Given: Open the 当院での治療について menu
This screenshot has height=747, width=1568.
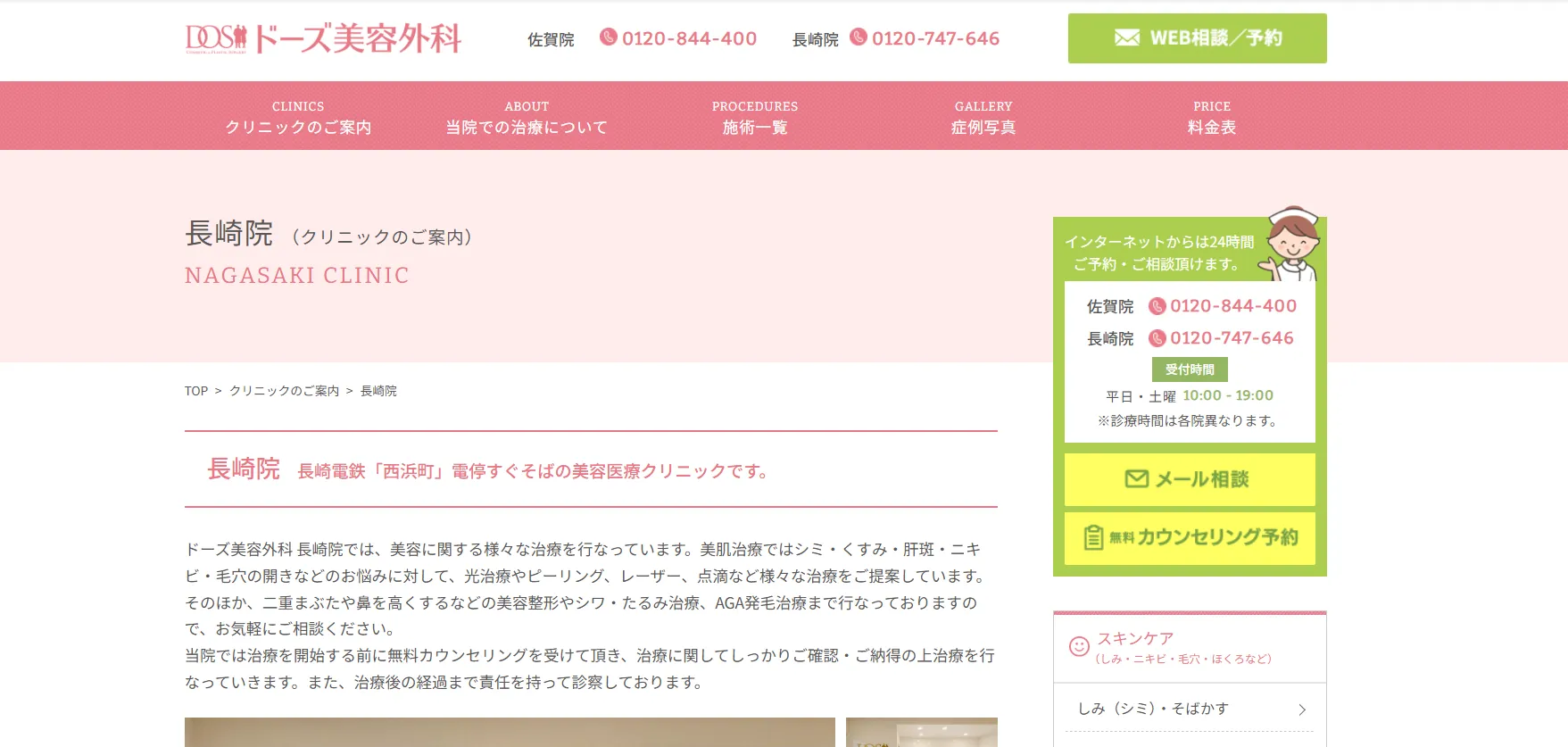Looking at the screenshot, I should click(x=527, y=117).
